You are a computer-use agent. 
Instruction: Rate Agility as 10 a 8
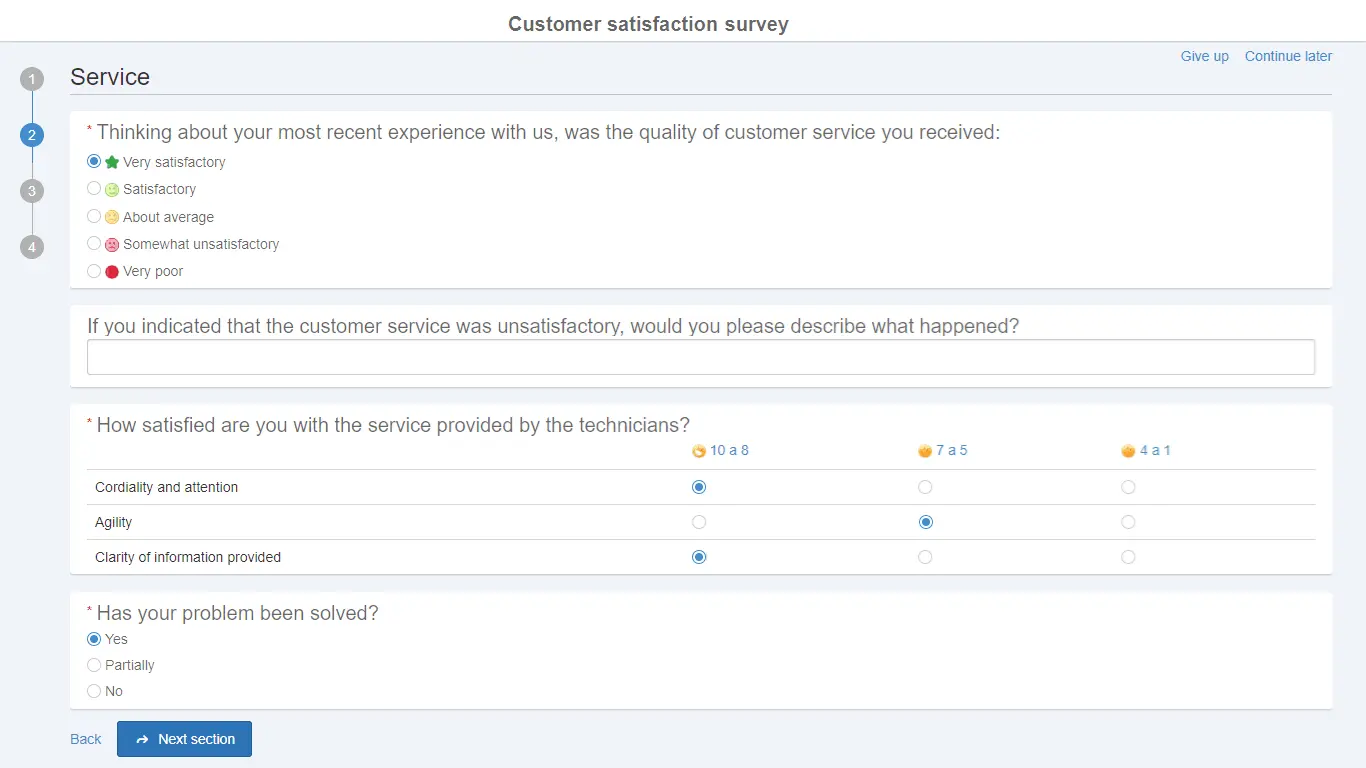[x=698, y=521]
